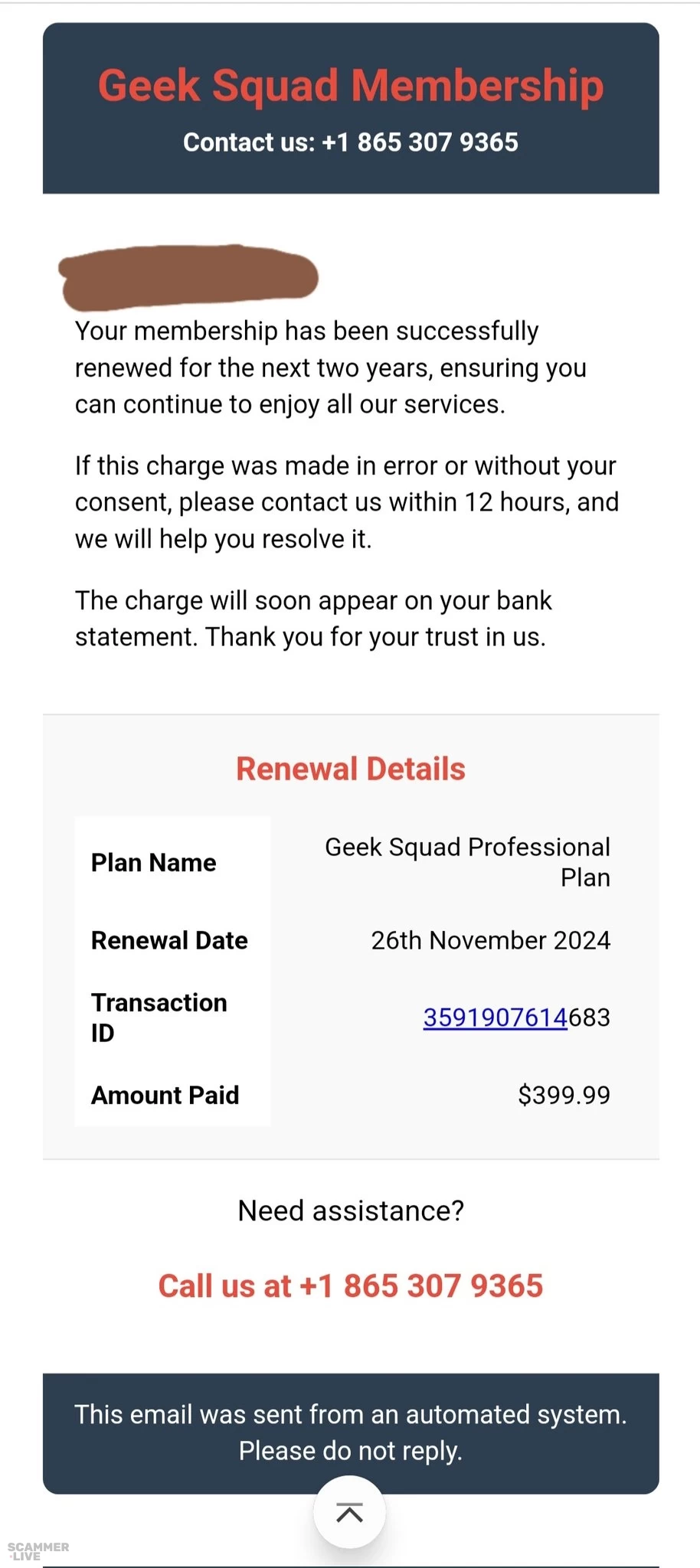Screen dimensions: 700x1568
Task: Click the '$399.99' amount
Action: click(x=564, y=1095)
